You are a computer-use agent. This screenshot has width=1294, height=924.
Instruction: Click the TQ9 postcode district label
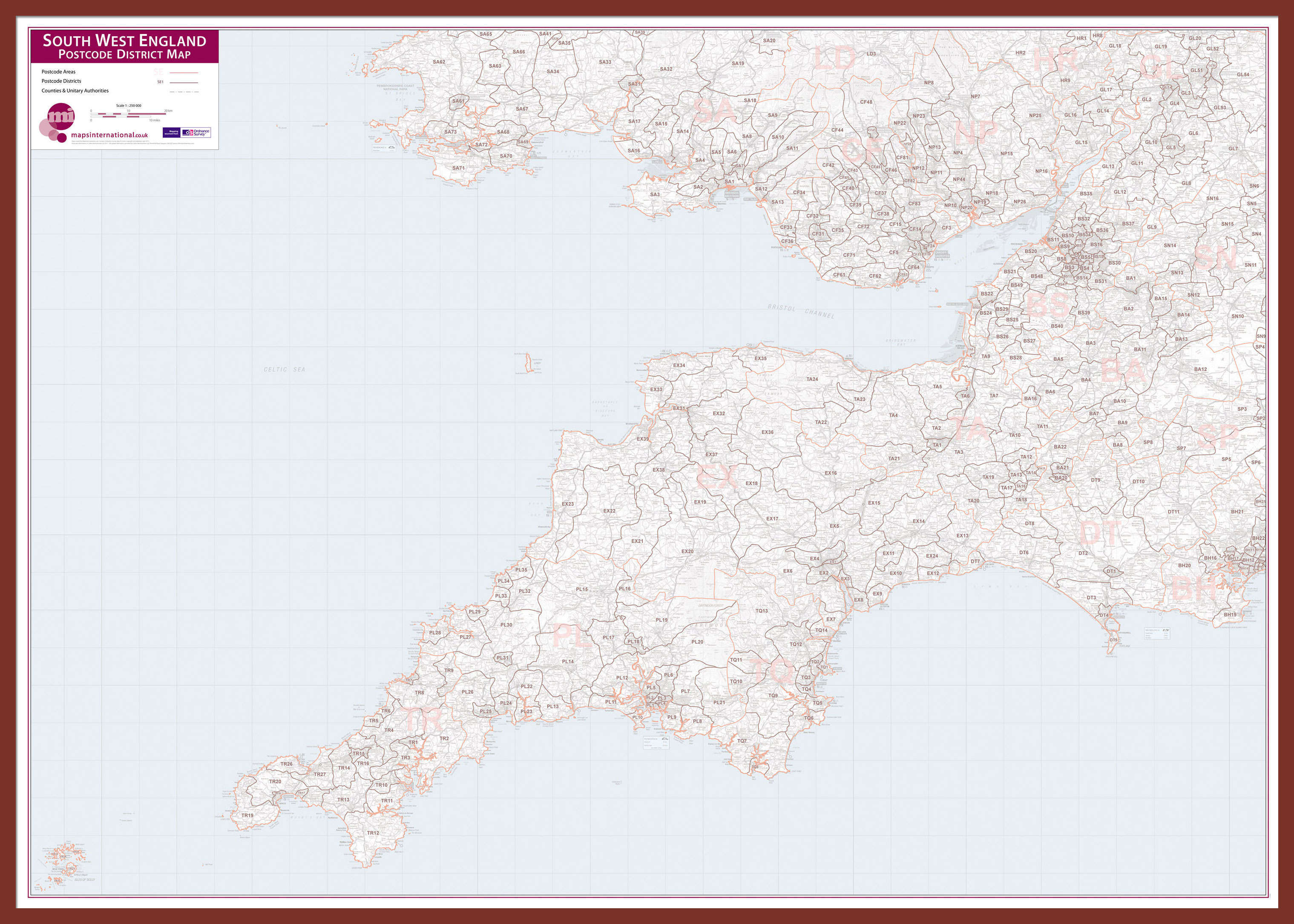[x=772, y=695]
